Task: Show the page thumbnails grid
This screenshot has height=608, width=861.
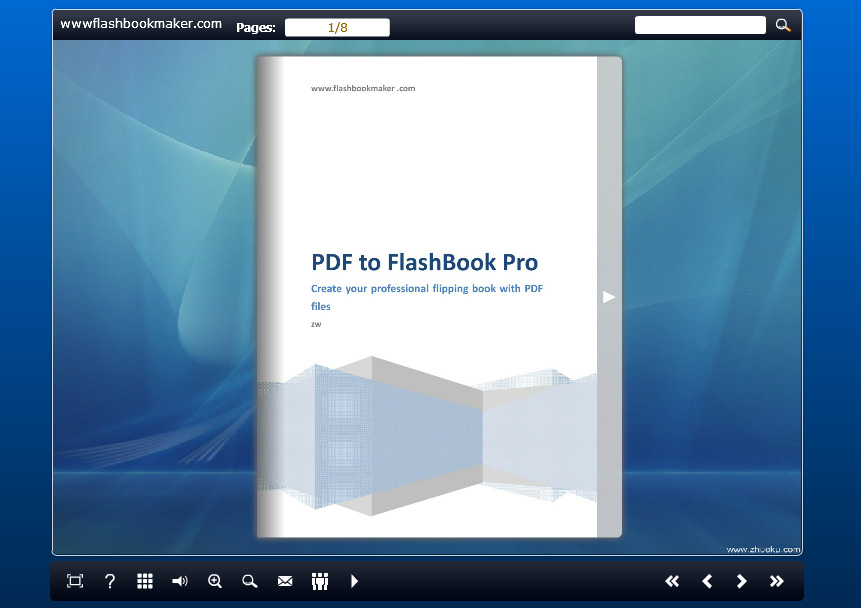Action: pyautogui.click(x=144, y=581)
